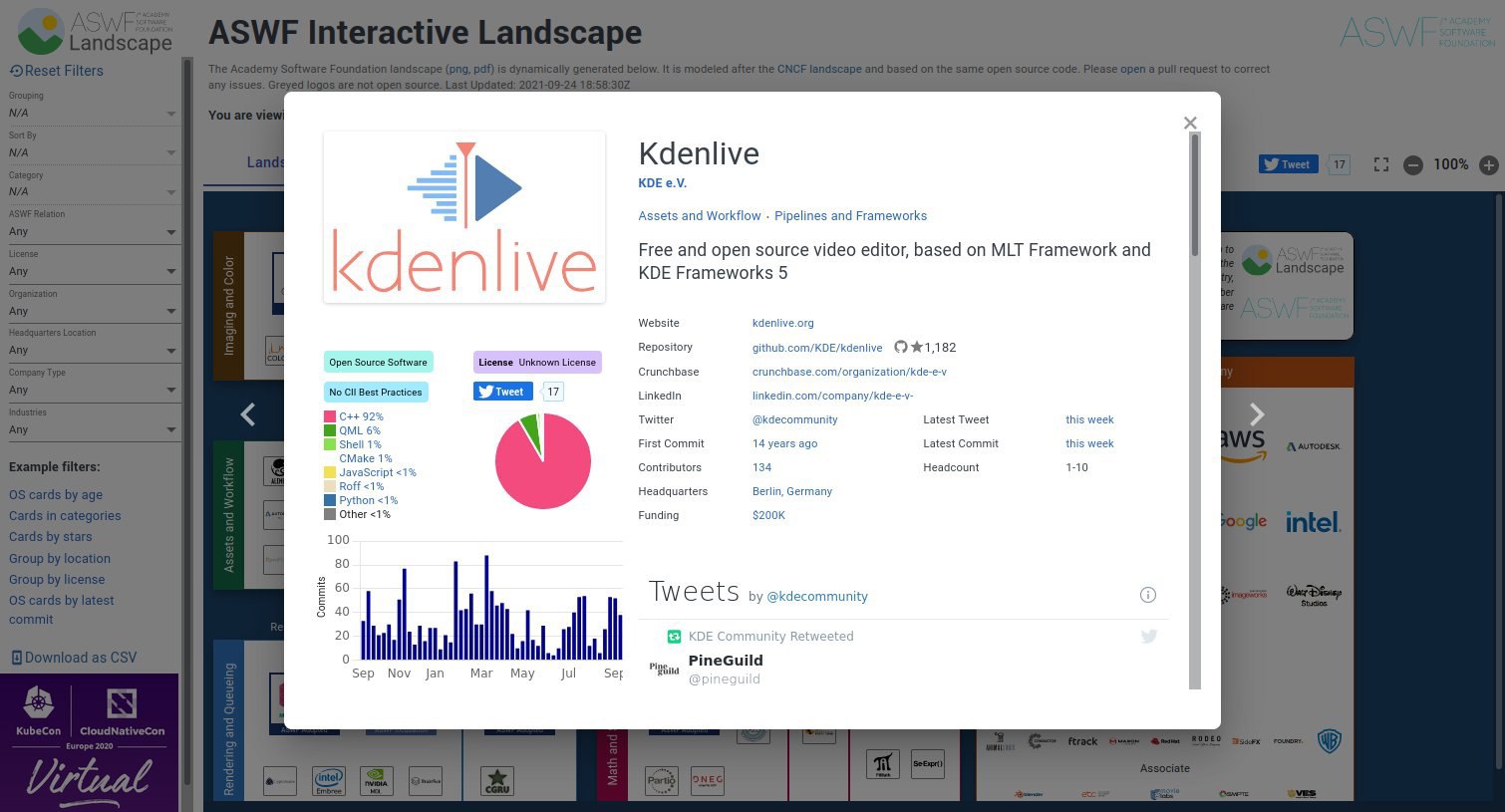Open the Company Type dropdown
This screenshot has width=1505, height=812.
(x=93, y=390)
